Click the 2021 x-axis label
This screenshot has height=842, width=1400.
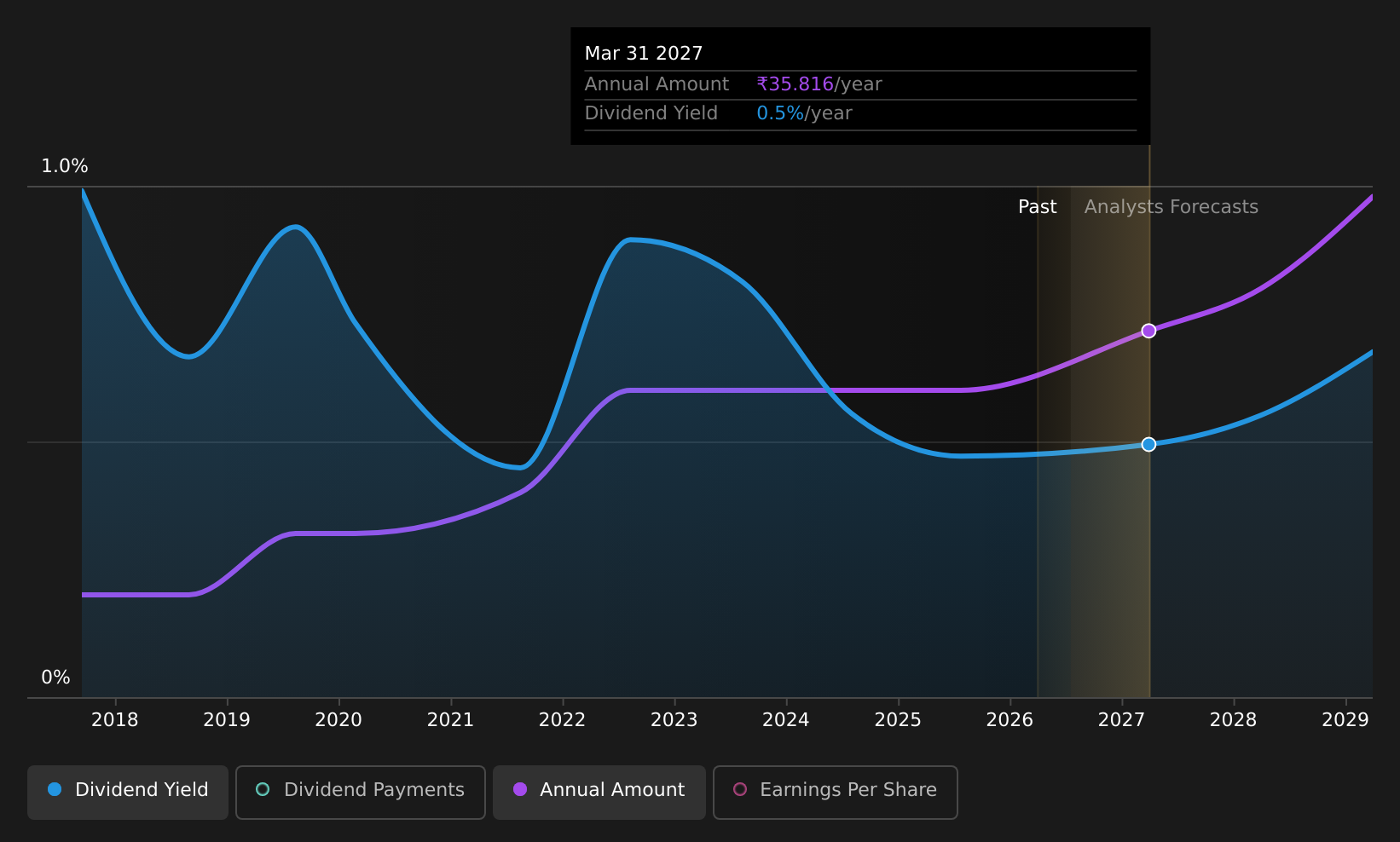[450, 720]
